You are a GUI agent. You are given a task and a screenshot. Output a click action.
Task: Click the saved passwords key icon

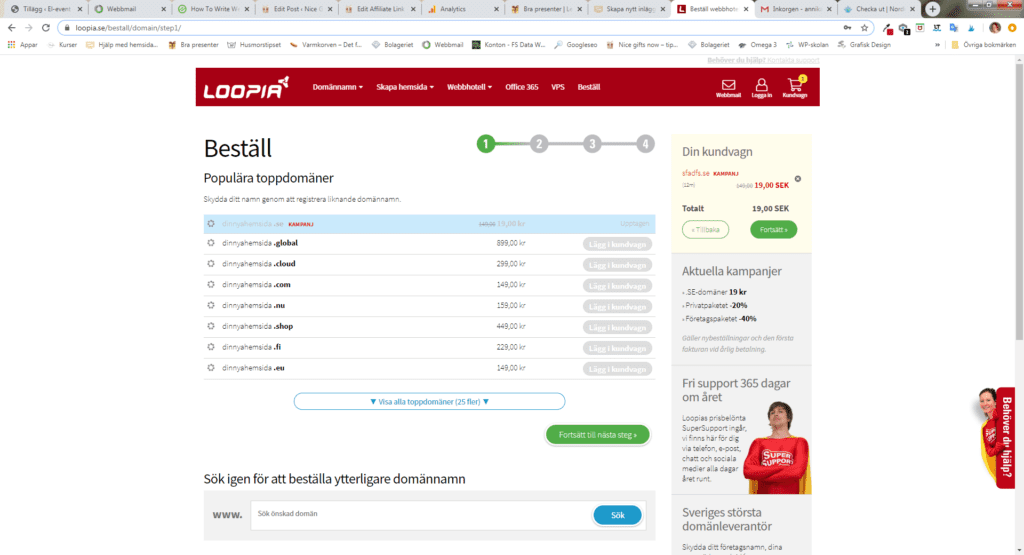[847, 27]
